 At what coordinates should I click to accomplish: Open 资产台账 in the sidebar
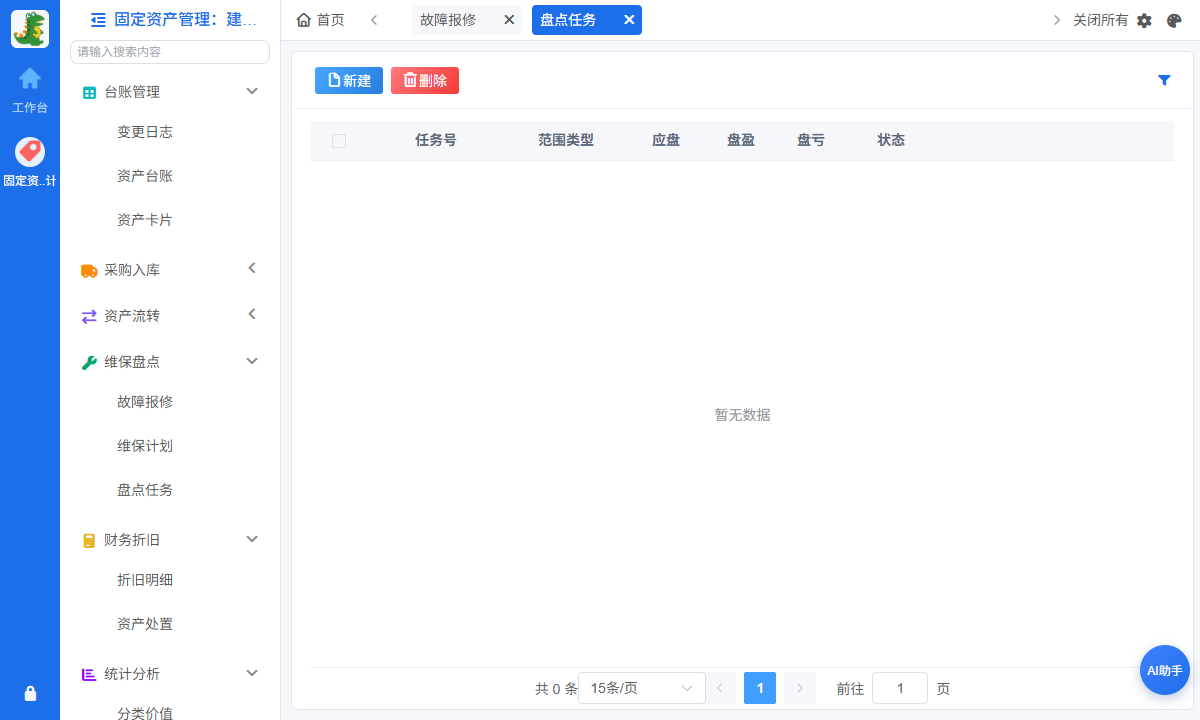click(145, 176)
